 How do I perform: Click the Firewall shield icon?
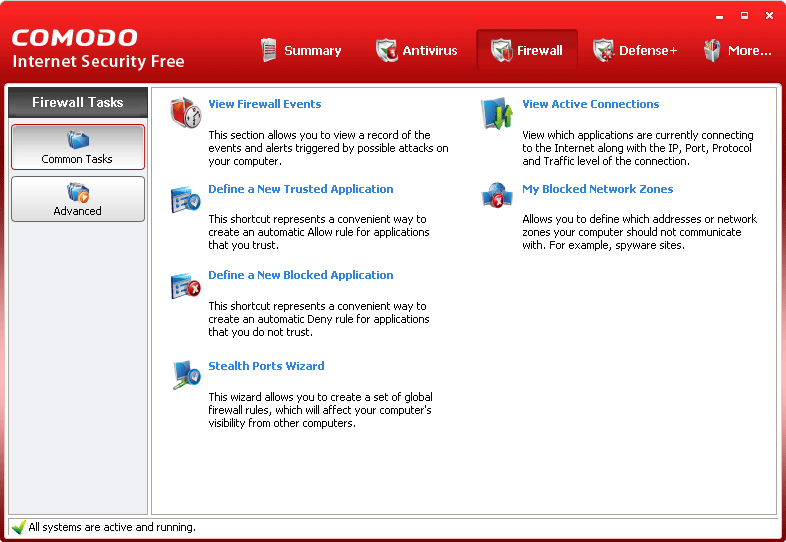click(x=502, y=50)
